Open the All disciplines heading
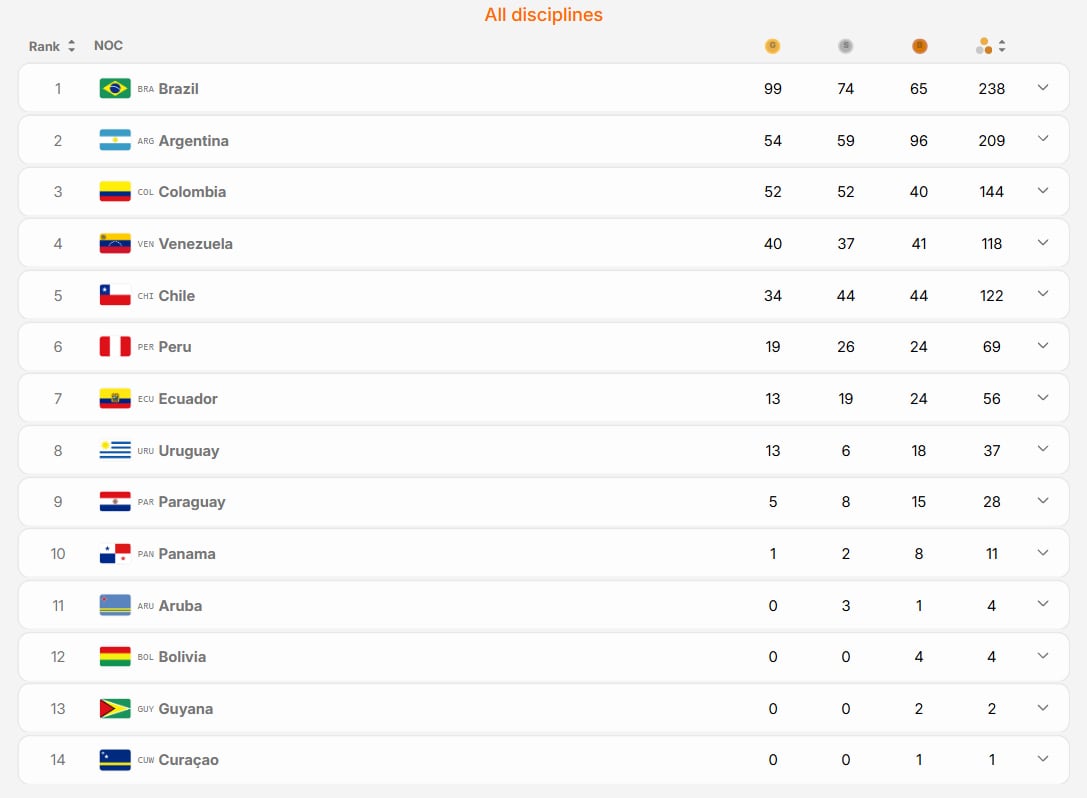 click(544, 15)
